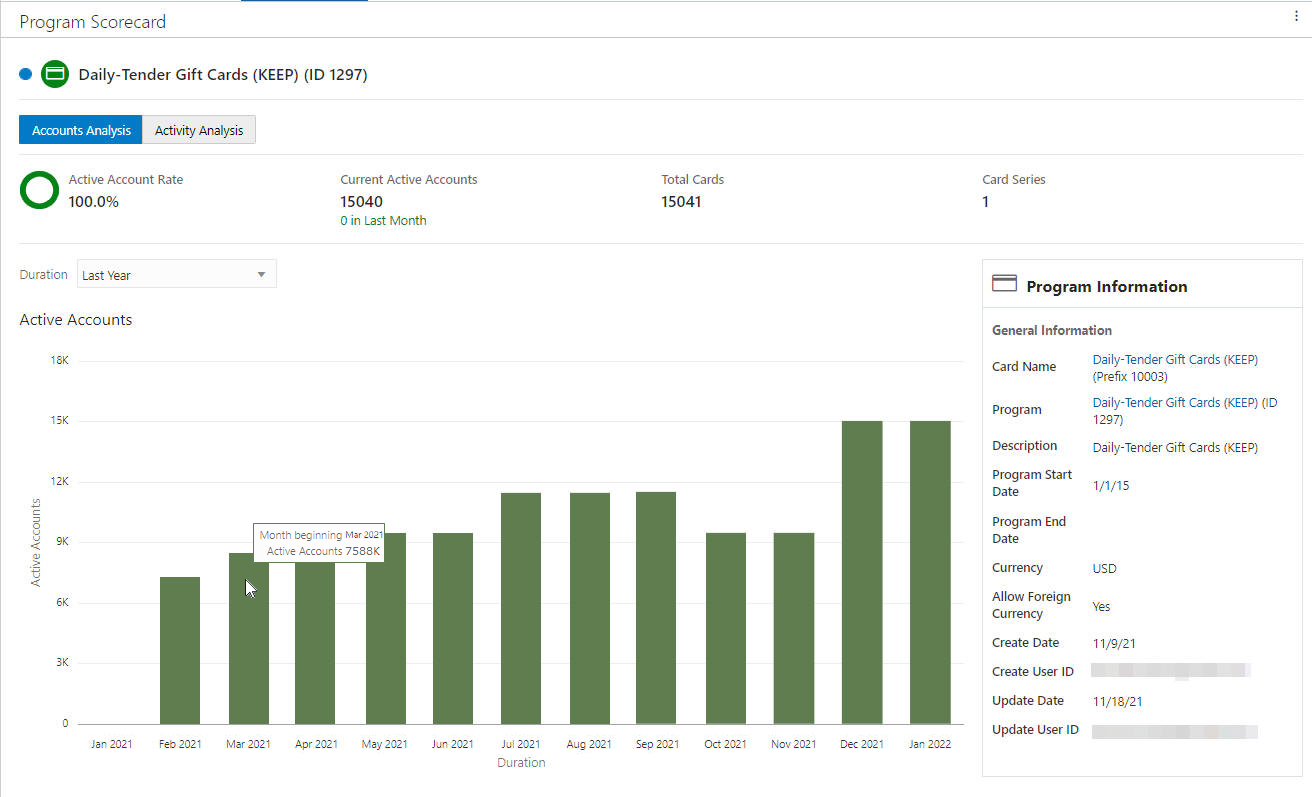Click the Oct 2021 bar

pos(725,628)
